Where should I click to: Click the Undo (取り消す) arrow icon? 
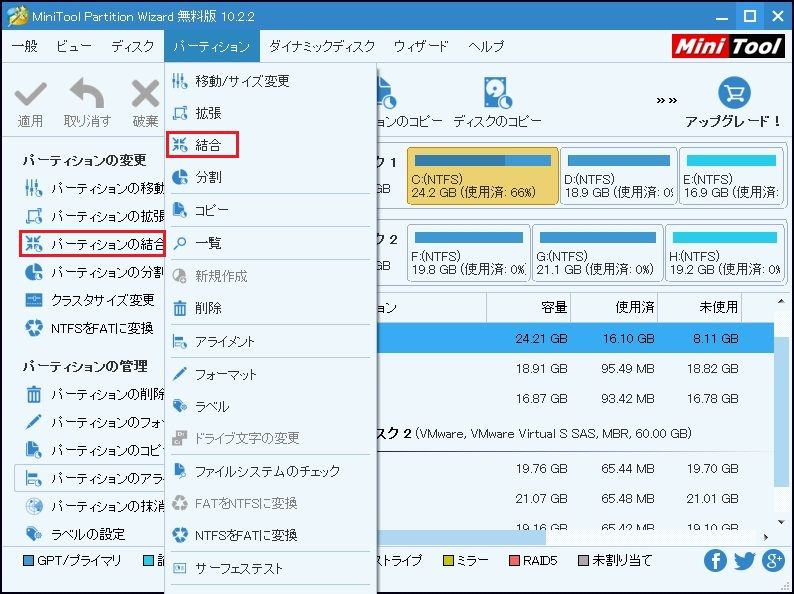pyautogui.click(x=87, y=94)
